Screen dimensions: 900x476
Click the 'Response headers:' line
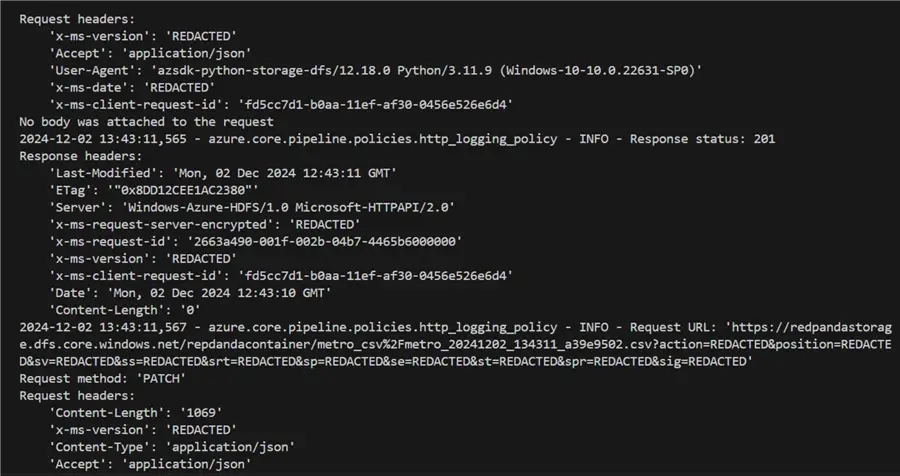[x=80, y=156]
